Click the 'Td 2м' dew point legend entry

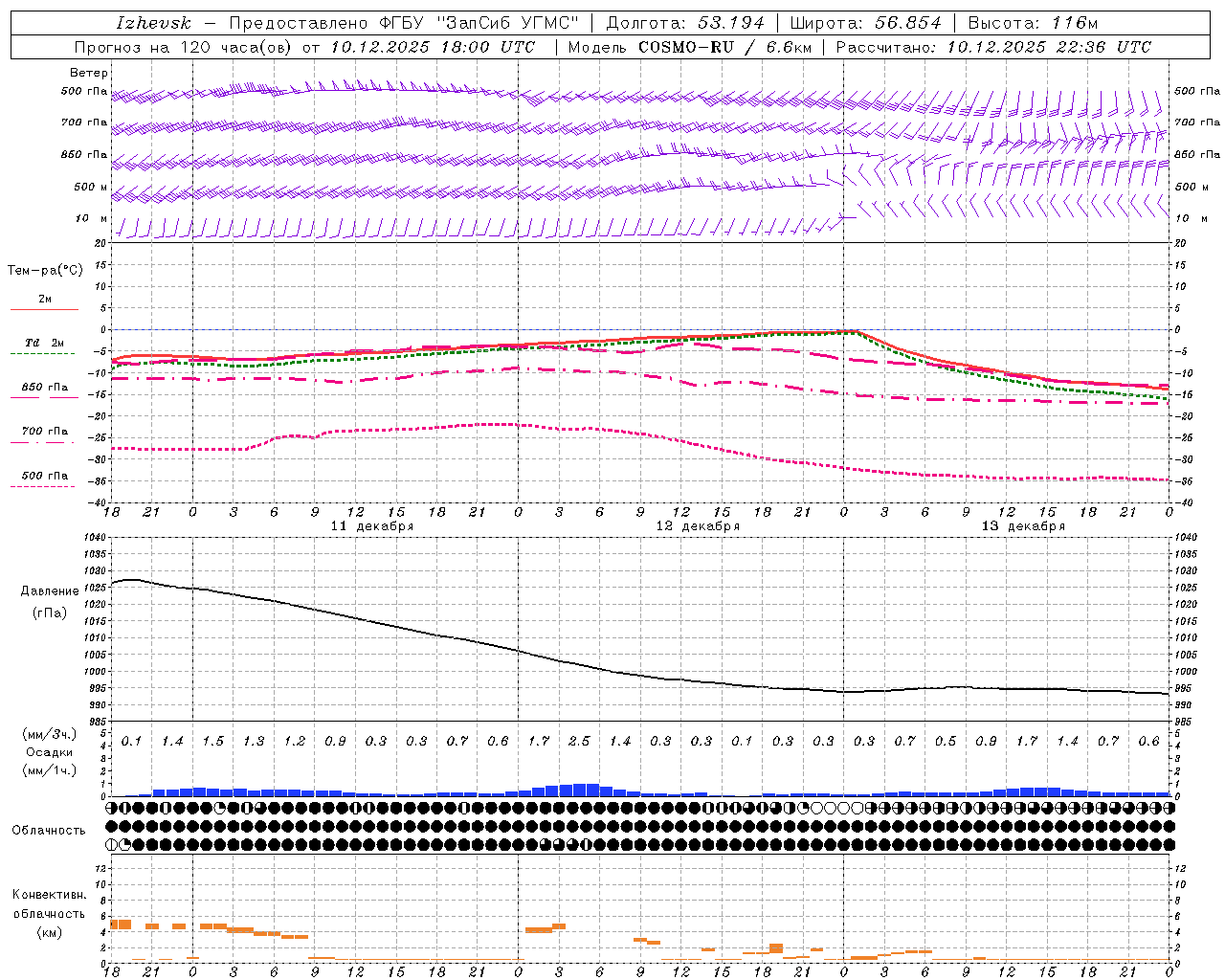click(x=45, y=343)
